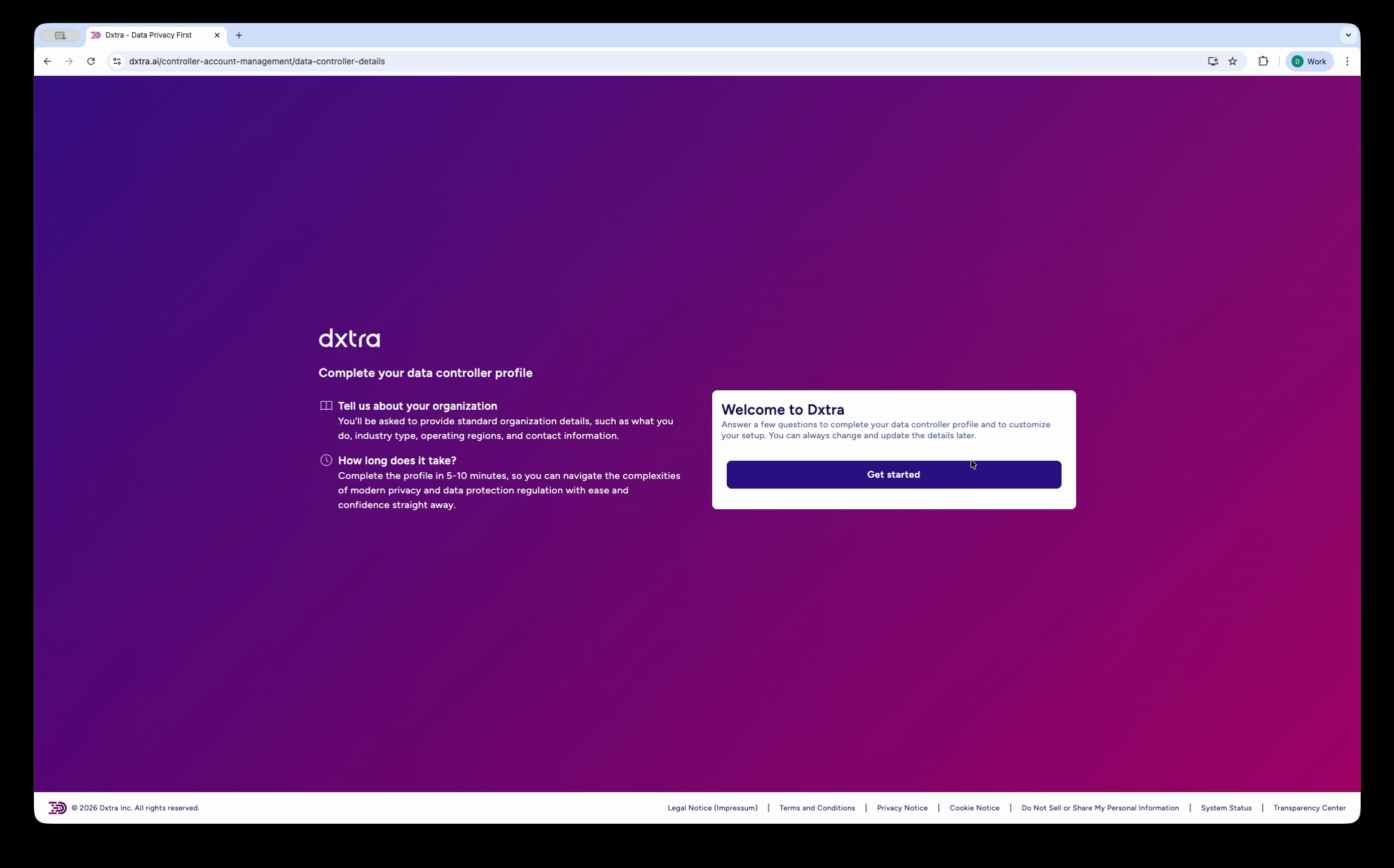
Task: Open the tab list chevron at top right
Action: 1348,35
